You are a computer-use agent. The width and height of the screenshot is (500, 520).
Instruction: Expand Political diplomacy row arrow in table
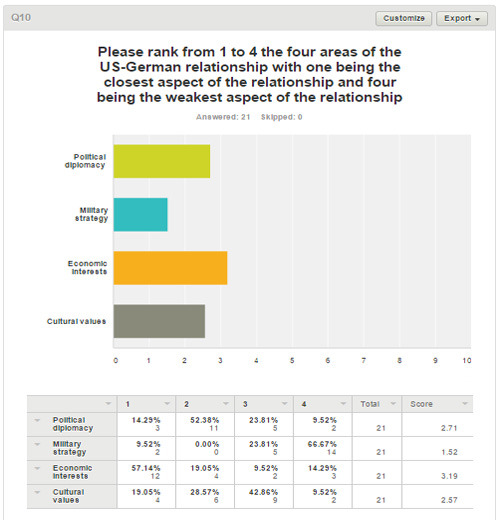[37, 420]
